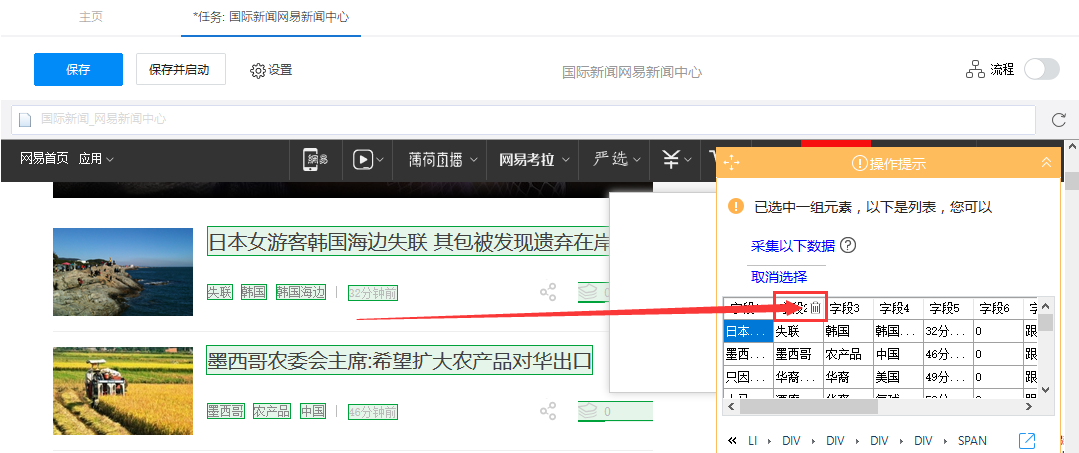Delete field 2 with trash icon
Viewport: 1079px width, 453px height.
click(x=815, y=308)
